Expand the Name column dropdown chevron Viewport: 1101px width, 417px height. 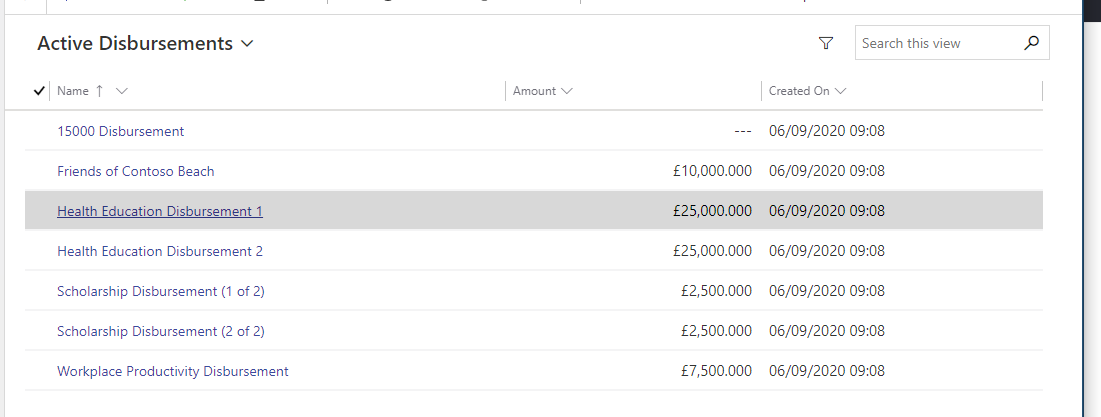tap(121, 91)
